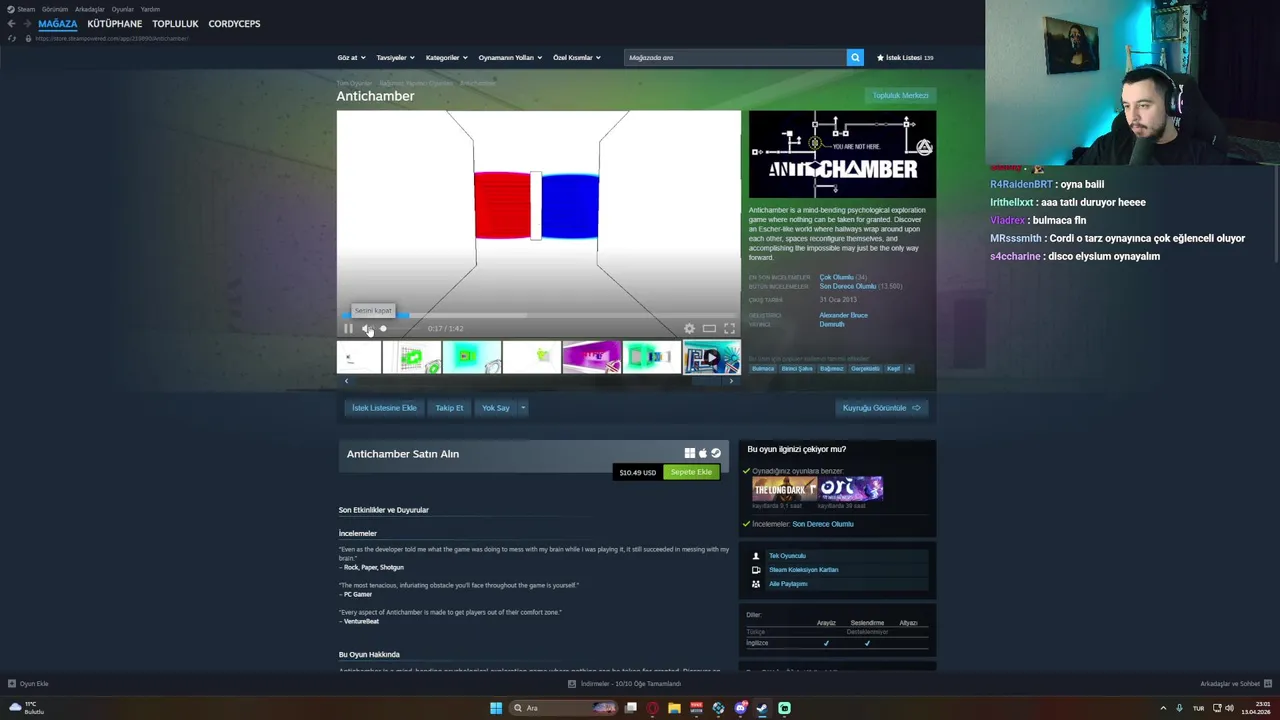Click the plus icon after the Keşif tag
1280x720 pixels.
click(909, 368)
